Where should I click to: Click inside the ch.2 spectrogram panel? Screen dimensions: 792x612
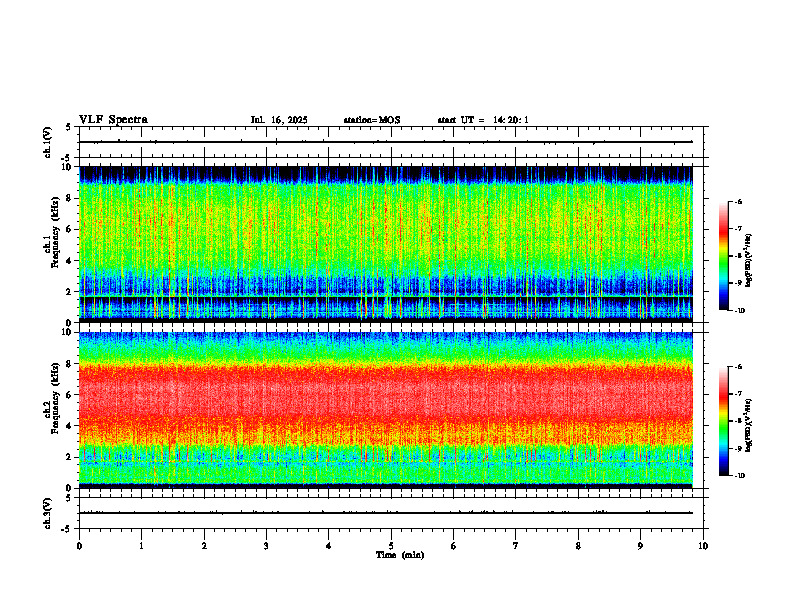point(386,410)
